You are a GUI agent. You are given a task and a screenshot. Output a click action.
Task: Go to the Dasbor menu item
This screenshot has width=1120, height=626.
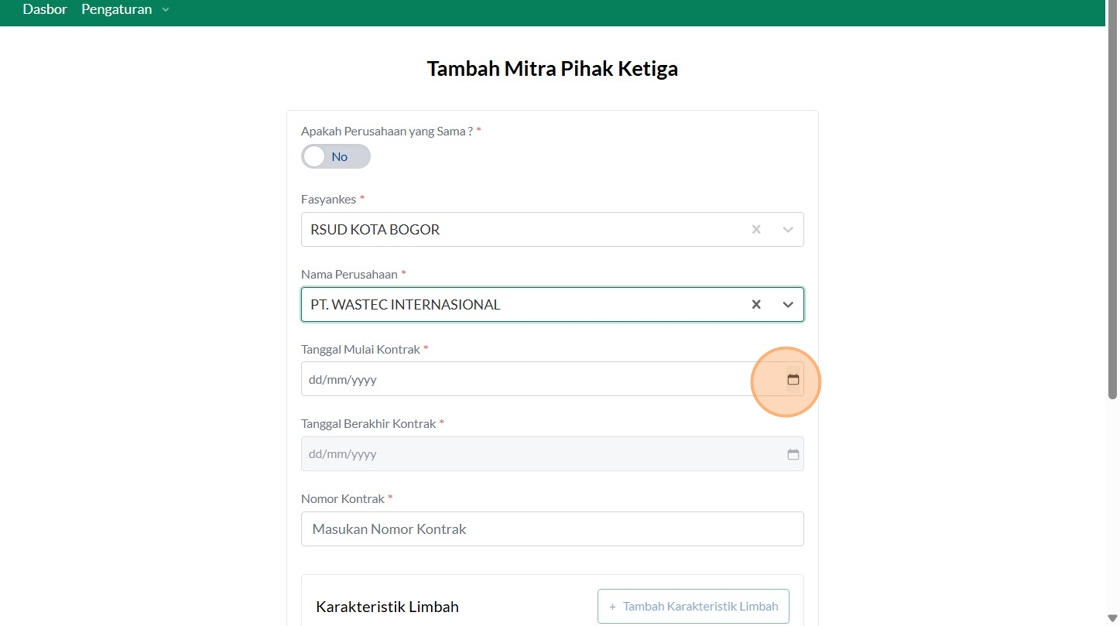tap(44, 9)
